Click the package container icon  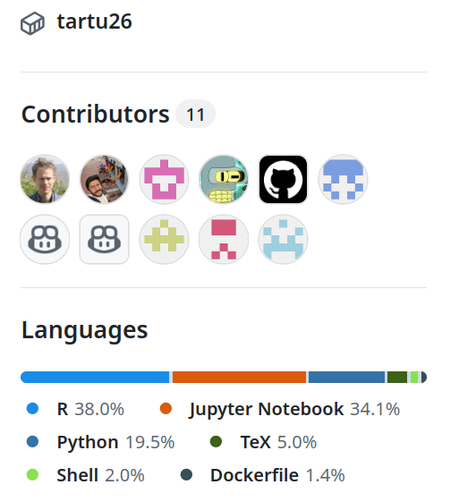coord(32,23)
